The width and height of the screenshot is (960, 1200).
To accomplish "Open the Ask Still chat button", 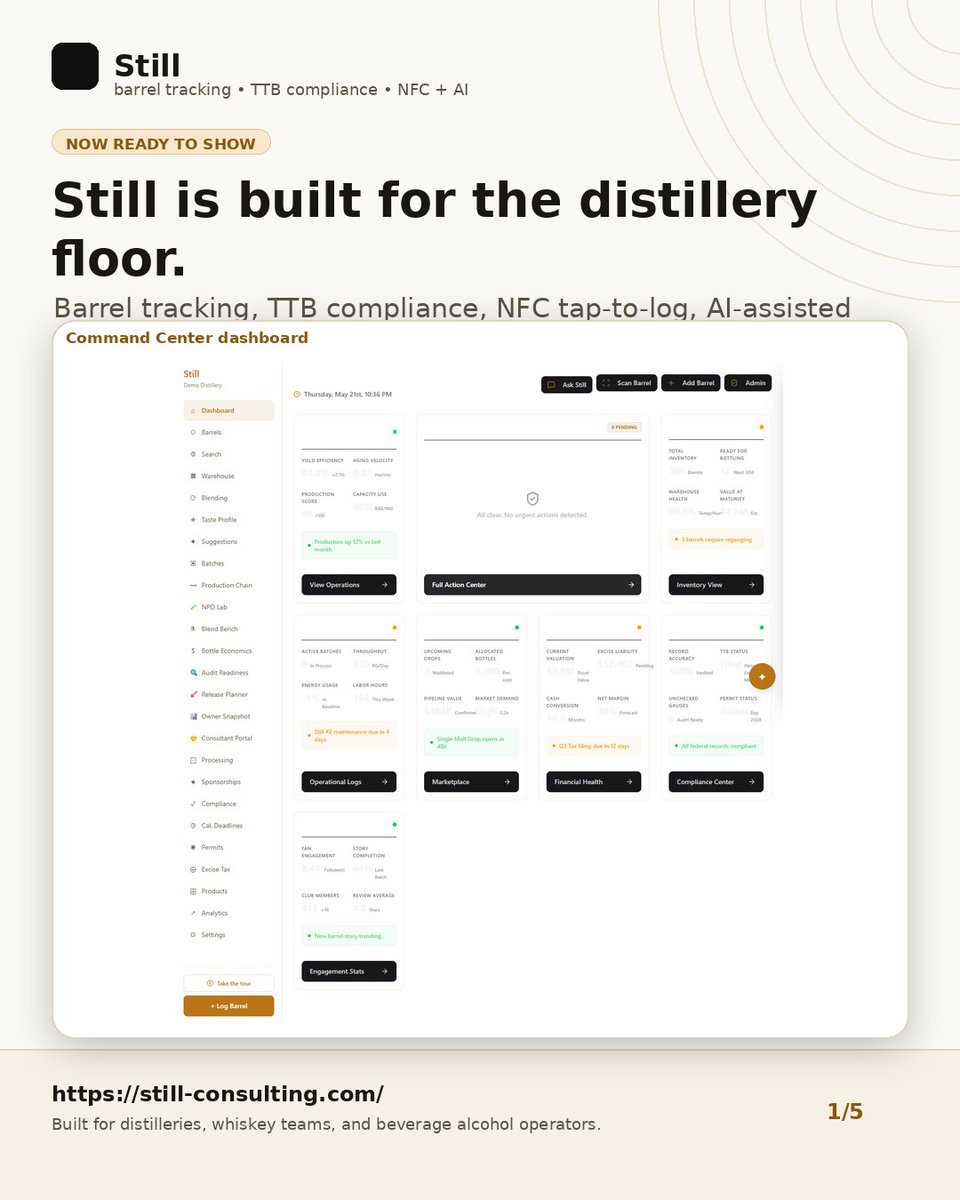I will click(567, 385).
